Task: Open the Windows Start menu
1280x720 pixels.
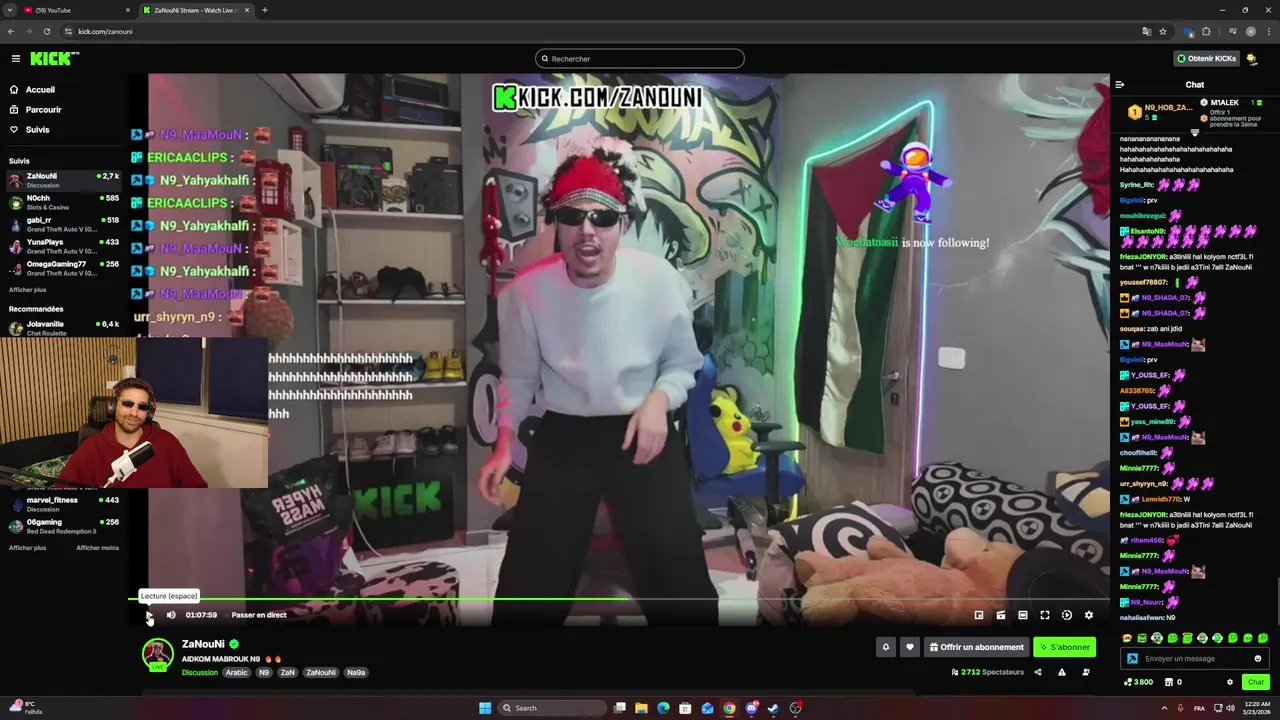Action: (x=485, y=708)
